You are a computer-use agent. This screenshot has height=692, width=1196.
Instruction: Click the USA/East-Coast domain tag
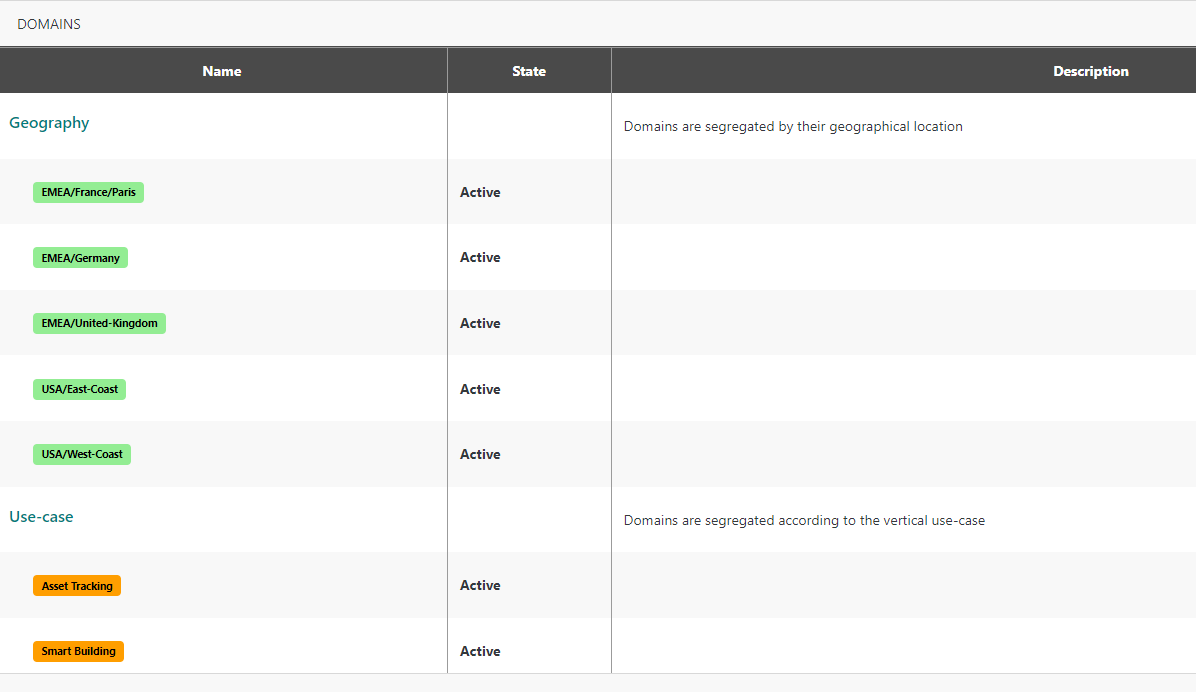79,389
